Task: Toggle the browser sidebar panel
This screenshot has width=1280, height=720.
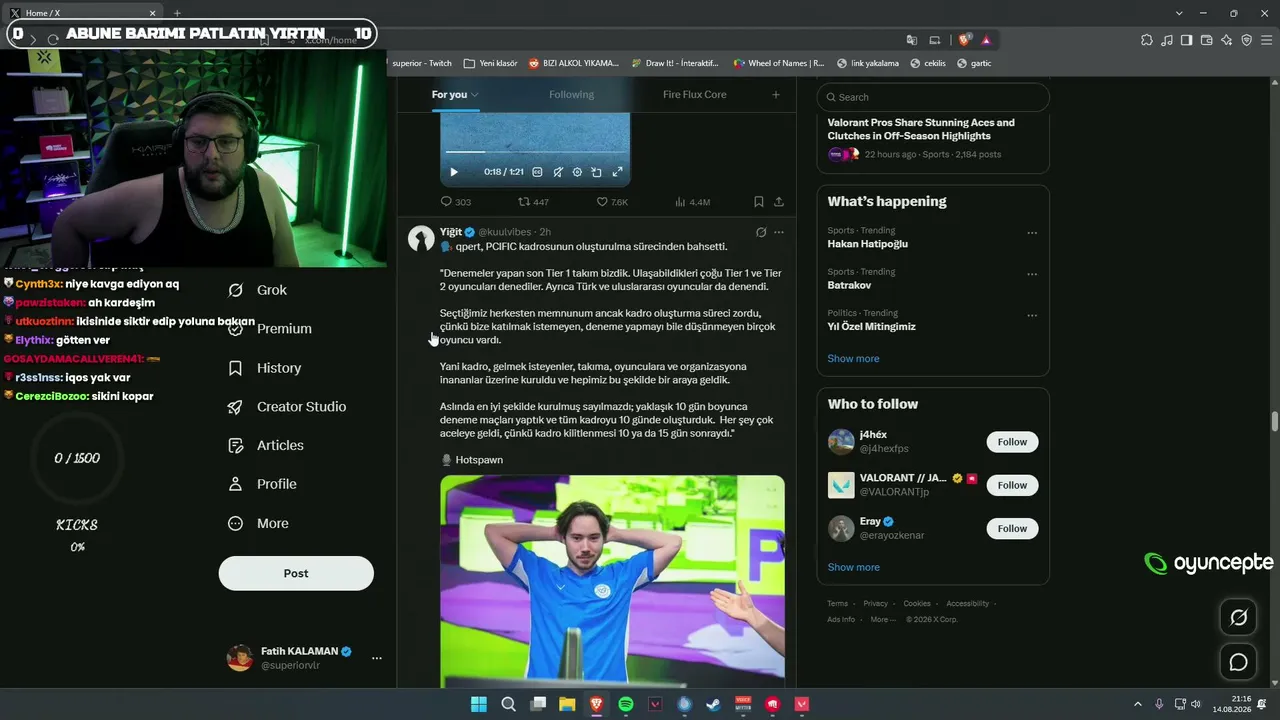Action: 1186,40
